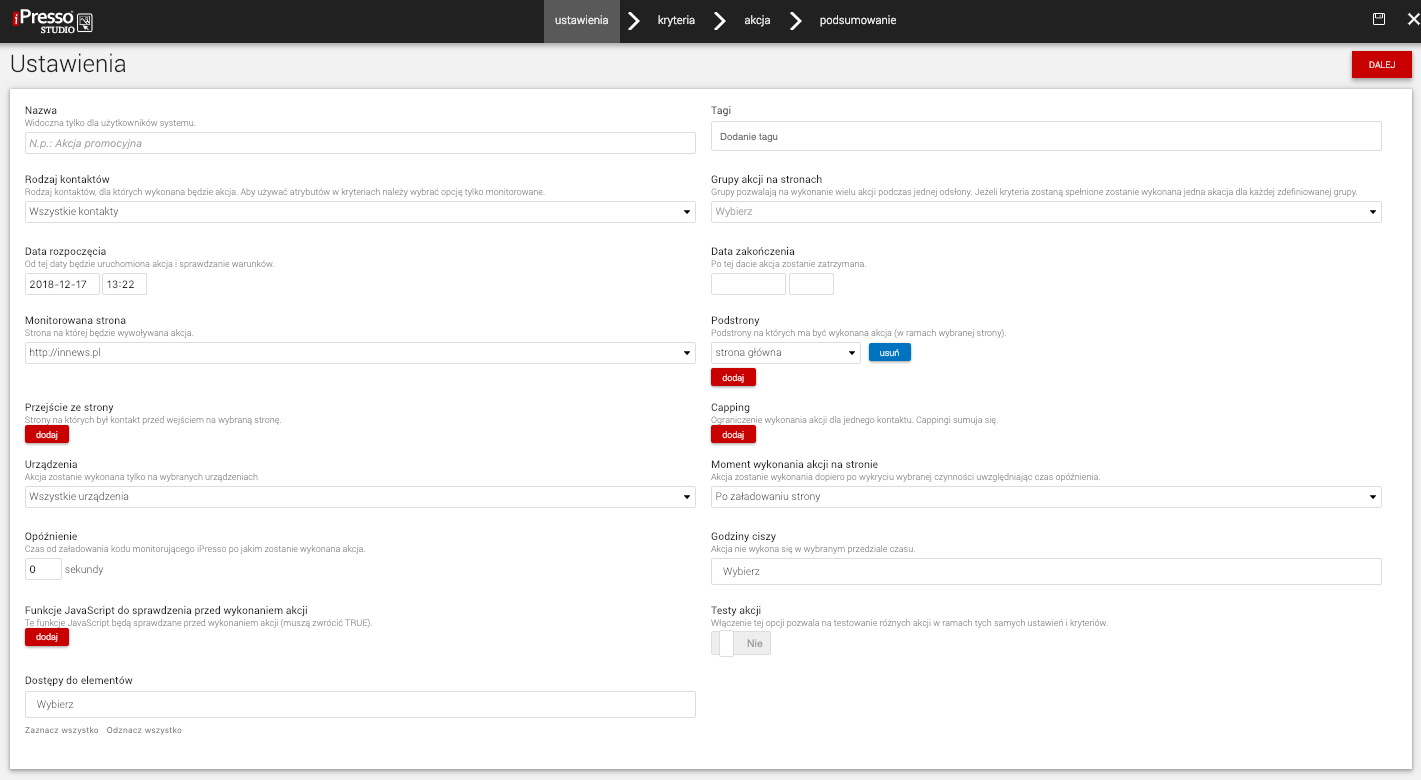This screenshot has height=780, width=1421.
Task: Close the editor with X icon
Action: (1412, 20)
